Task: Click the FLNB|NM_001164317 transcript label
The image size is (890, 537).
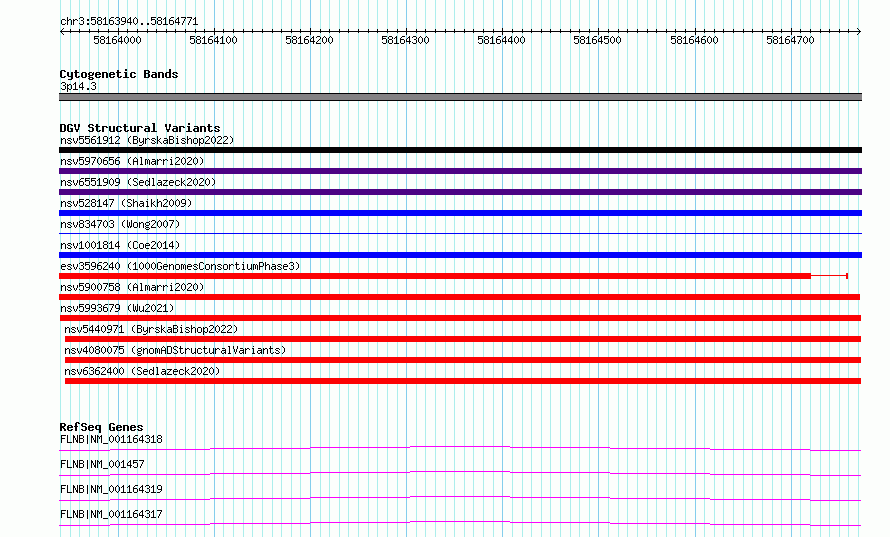Action: (111, 514)
